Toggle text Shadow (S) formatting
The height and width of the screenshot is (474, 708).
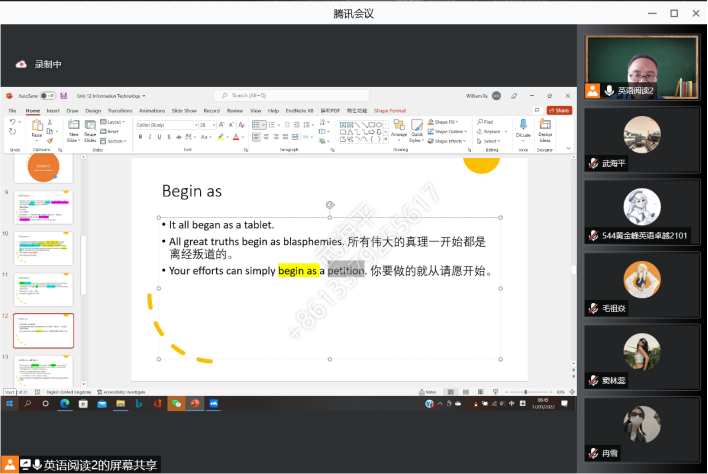pos(169,137)
